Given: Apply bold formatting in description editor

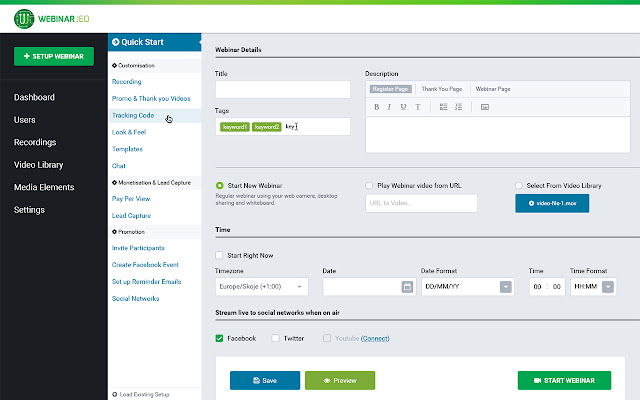Looking at the screenshot, I should [376, 107].
